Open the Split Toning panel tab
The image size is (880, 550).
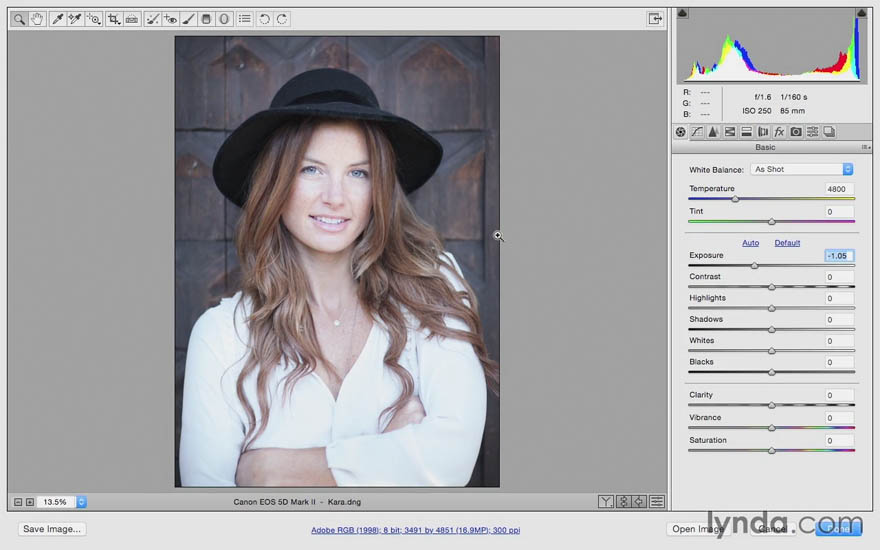pyautogui.click(x=746, y=132)
